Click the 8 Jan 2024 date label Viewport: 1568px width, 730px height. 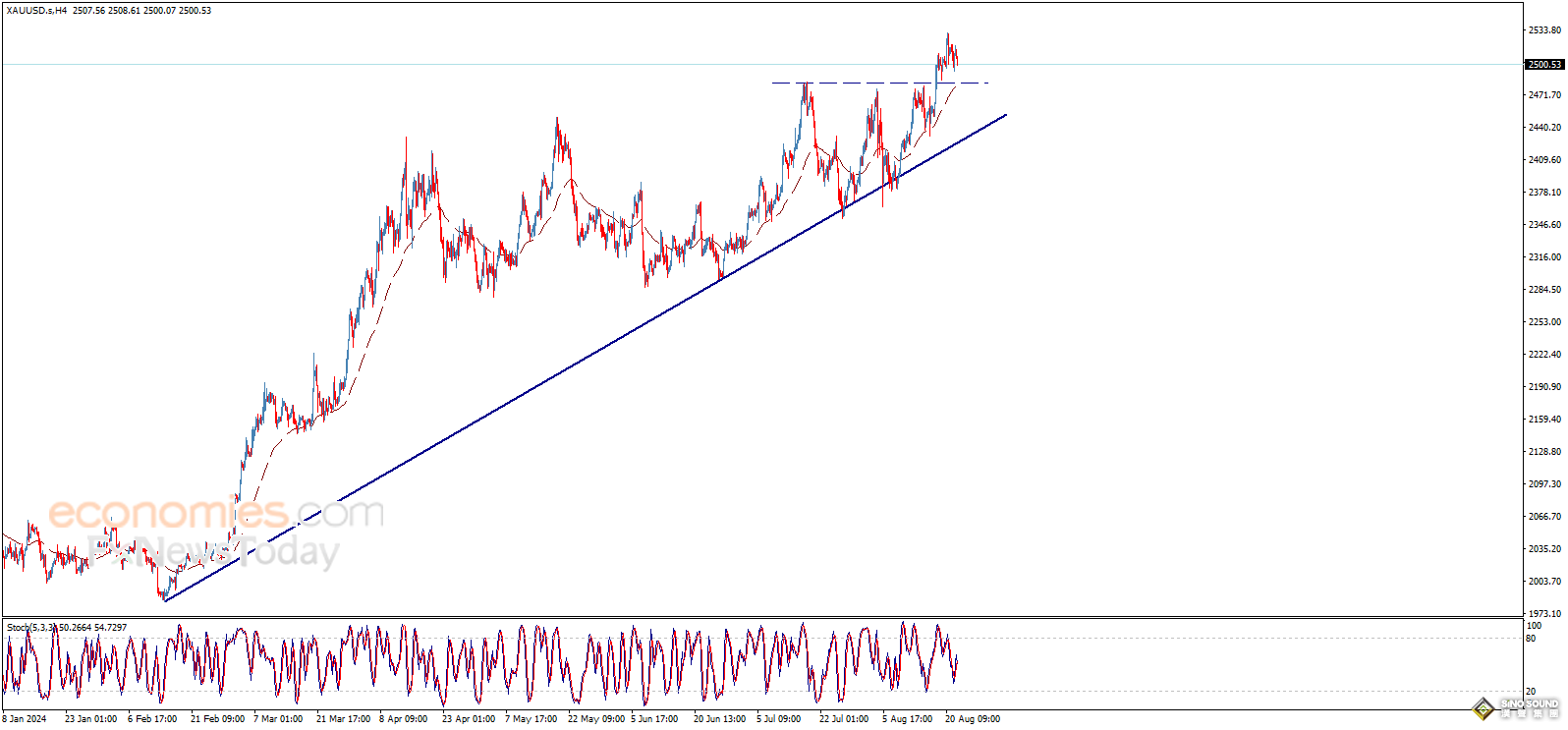[25, 719]
